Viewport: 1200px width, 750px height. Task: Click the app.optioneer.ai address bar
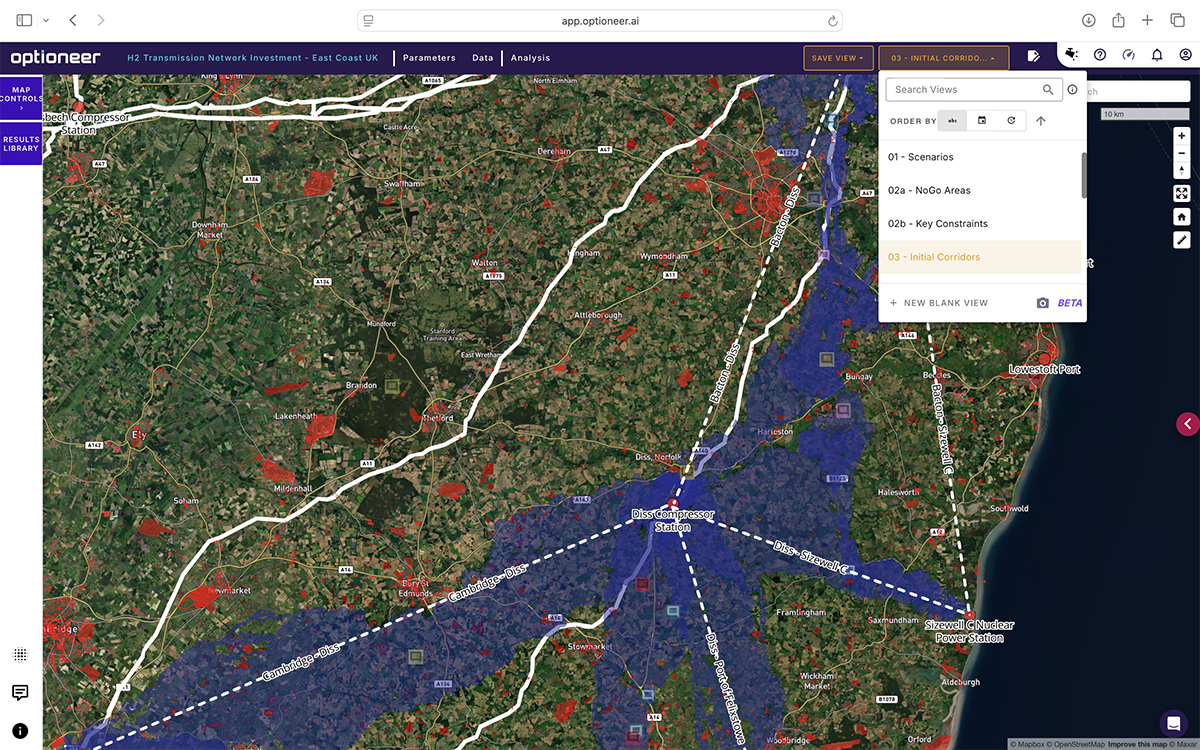(x=600, y=20)
